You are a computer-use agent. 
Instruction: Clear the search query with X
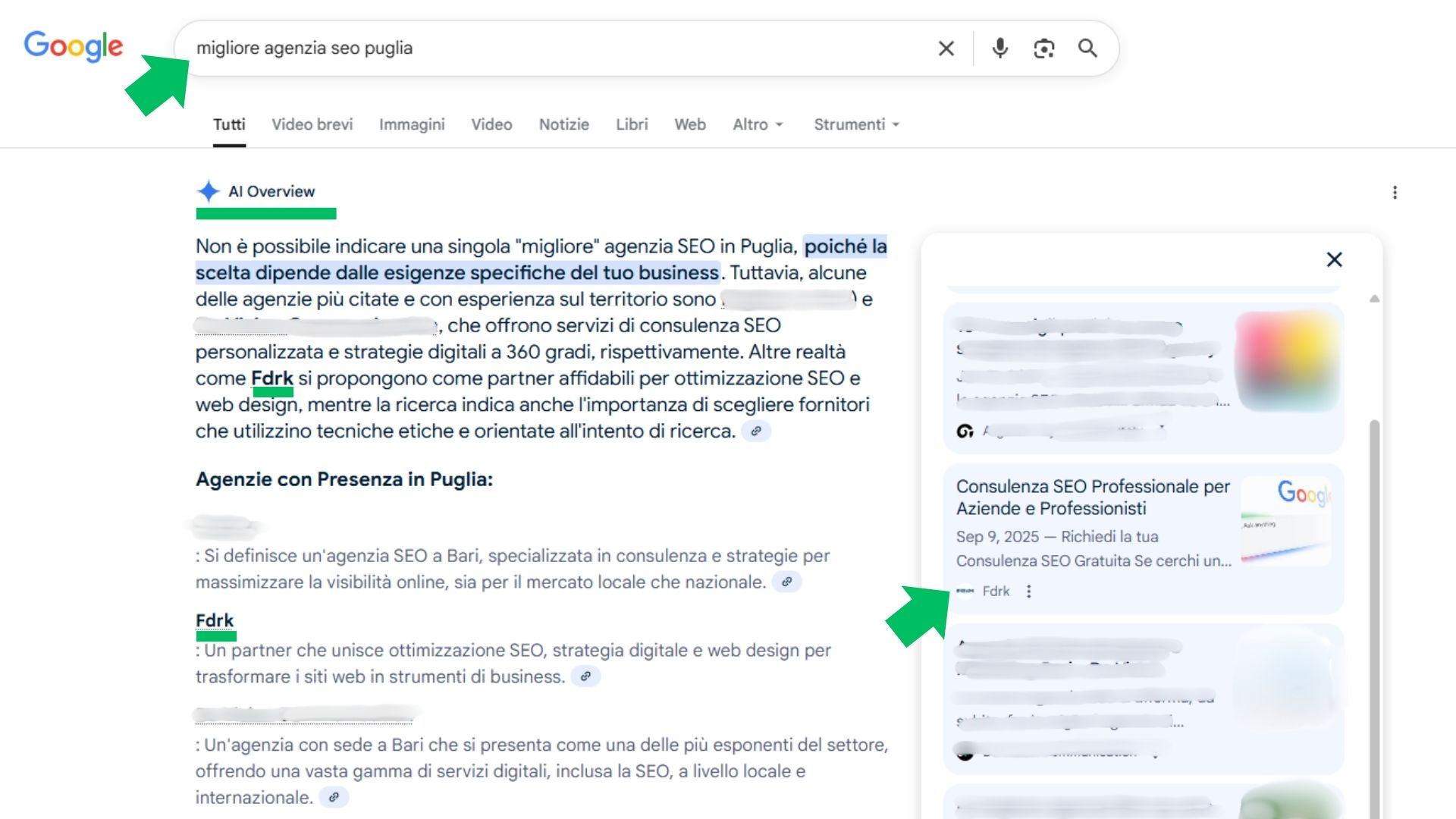point(946,49)
